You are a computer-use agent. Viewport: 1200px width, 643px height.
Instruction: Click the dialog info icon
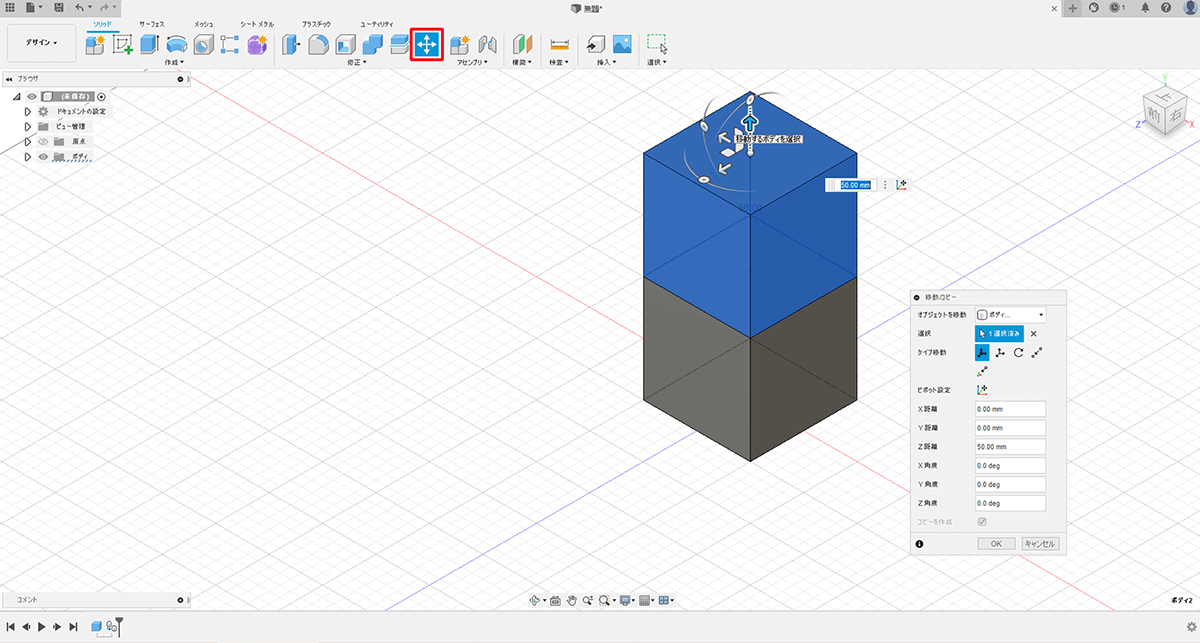[918, 544]
